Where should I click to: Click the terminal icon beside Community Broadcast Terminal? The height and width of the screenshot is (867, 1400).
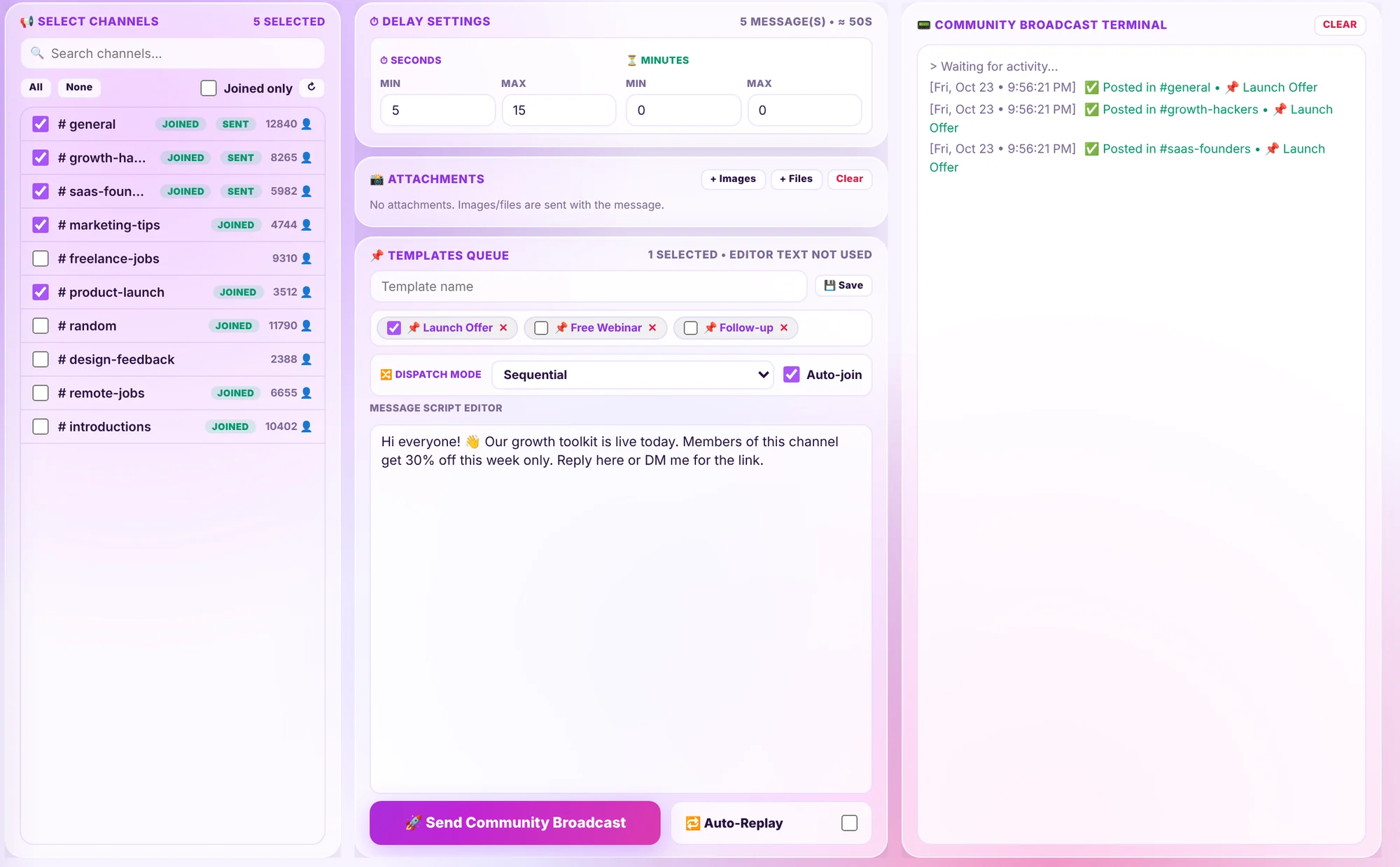(924, 25)
